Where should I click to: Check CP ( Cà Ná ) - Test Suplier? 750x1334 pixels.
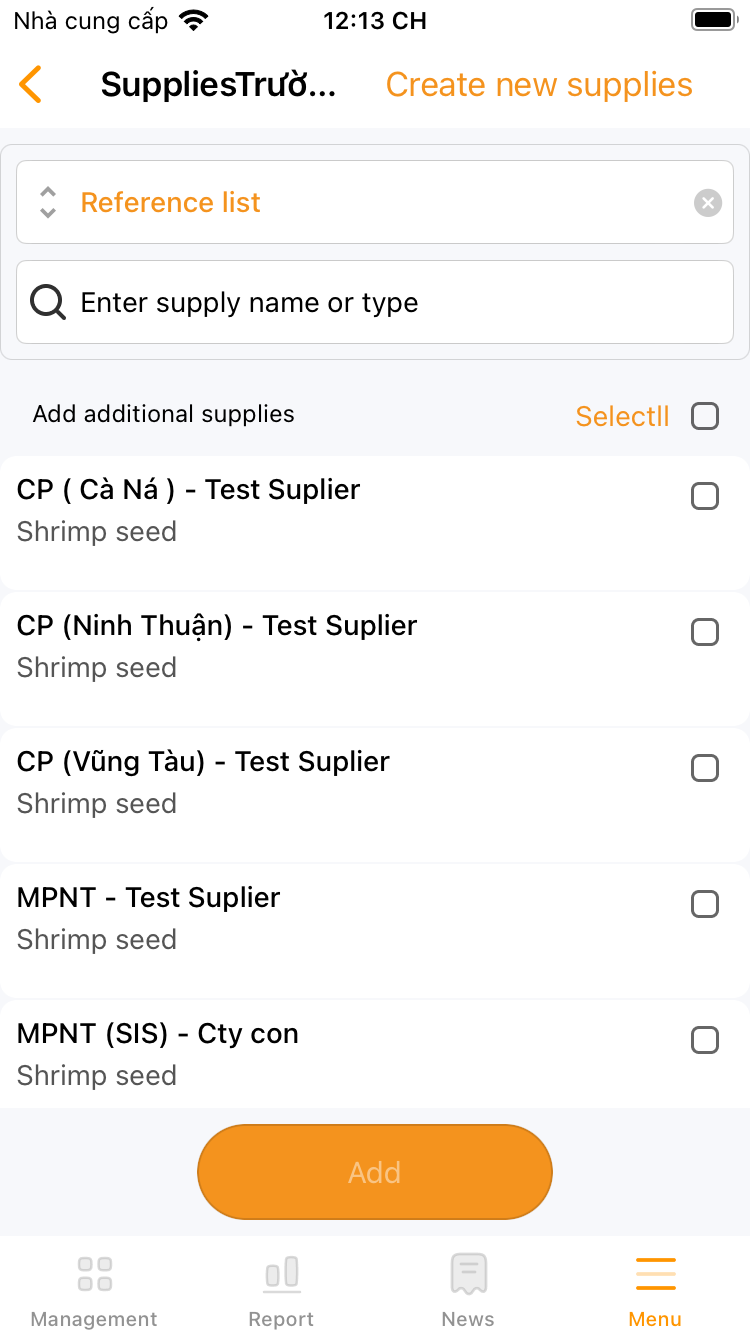point(705,496)
